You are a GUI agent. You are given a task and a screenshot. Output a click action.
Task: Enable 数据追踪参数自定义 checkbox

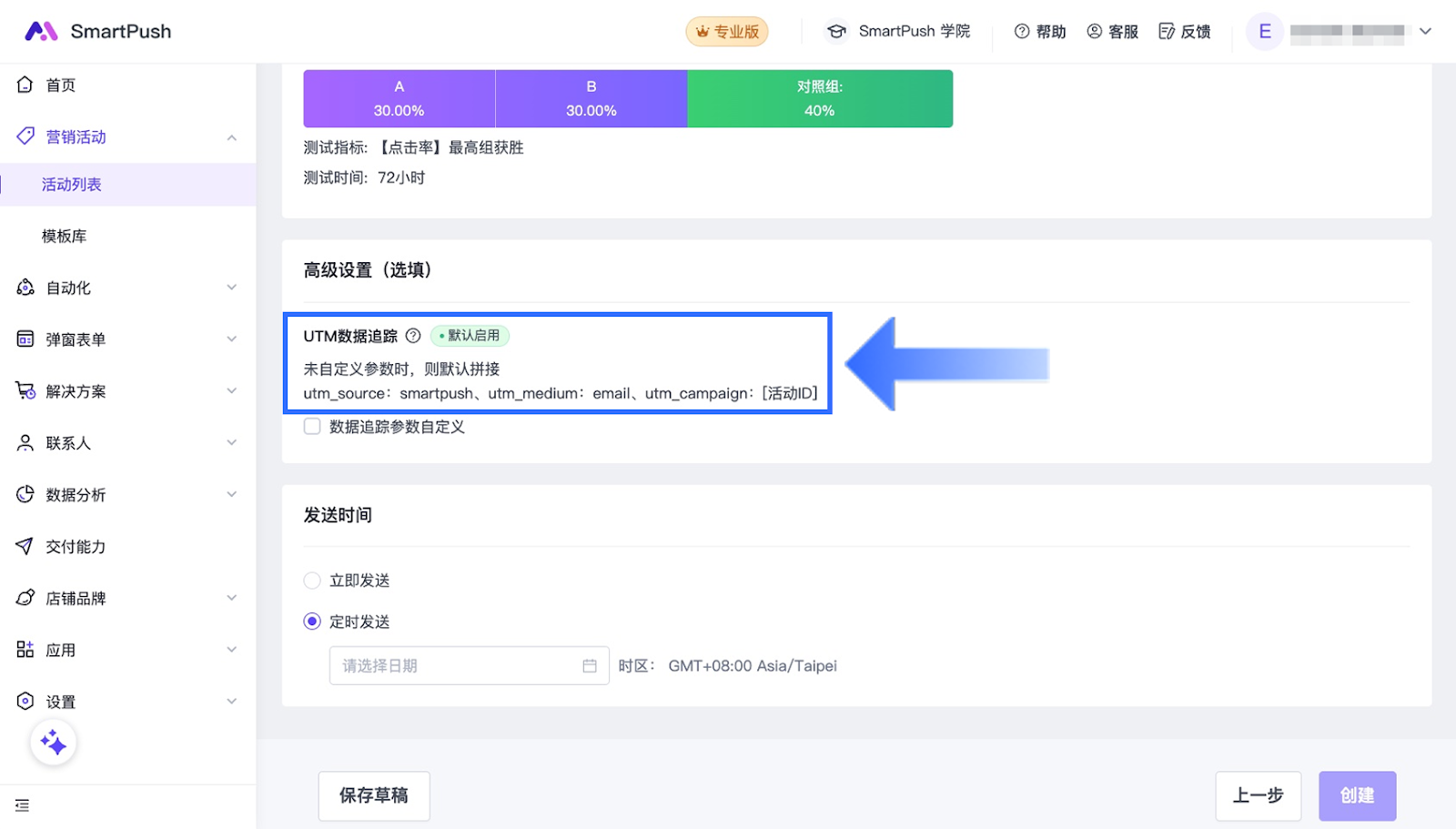312,427
